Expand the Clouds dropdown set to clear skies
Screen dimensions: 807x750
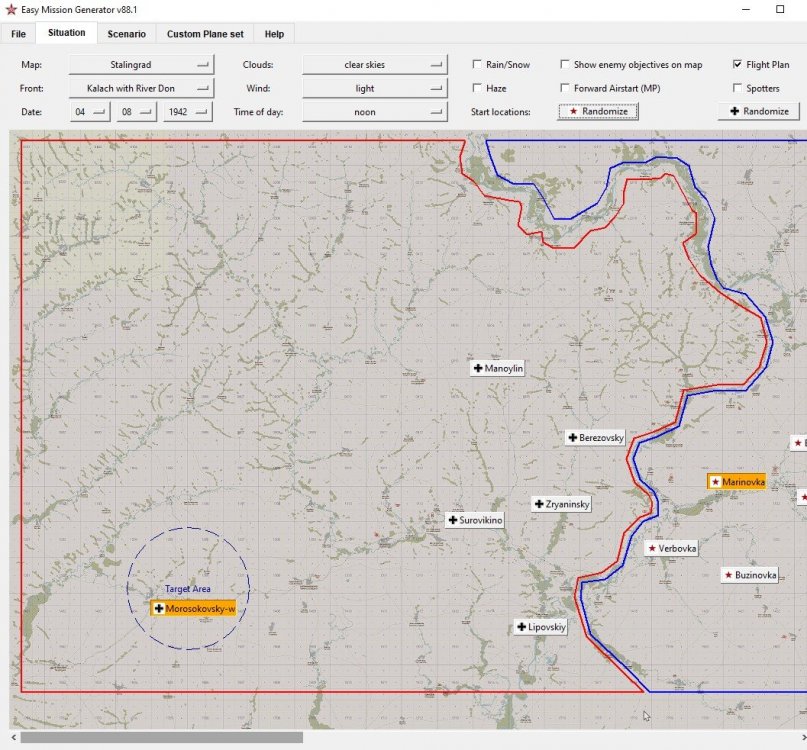tap(373, 65)
